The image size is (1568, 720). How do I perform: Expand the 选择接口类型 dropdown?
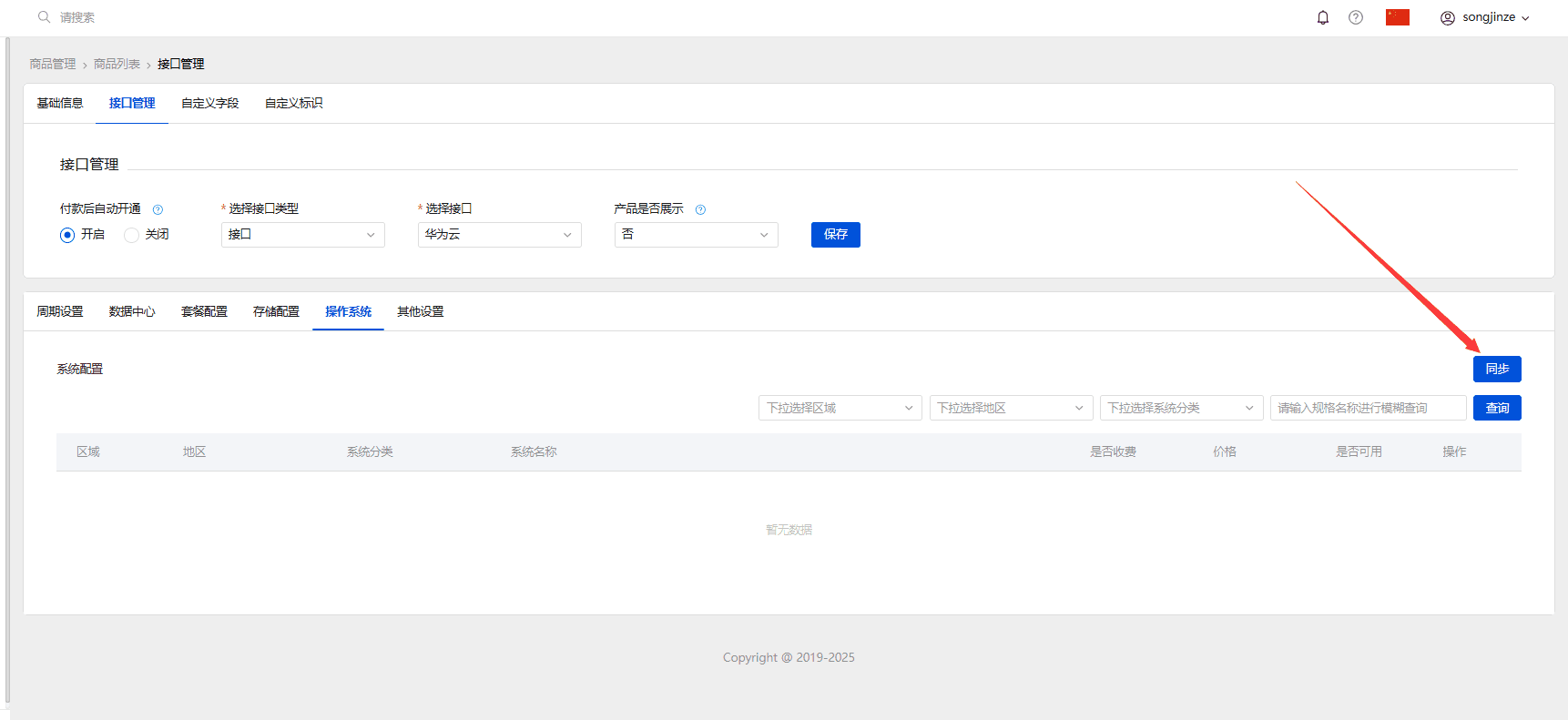click(x=303, y=235)
